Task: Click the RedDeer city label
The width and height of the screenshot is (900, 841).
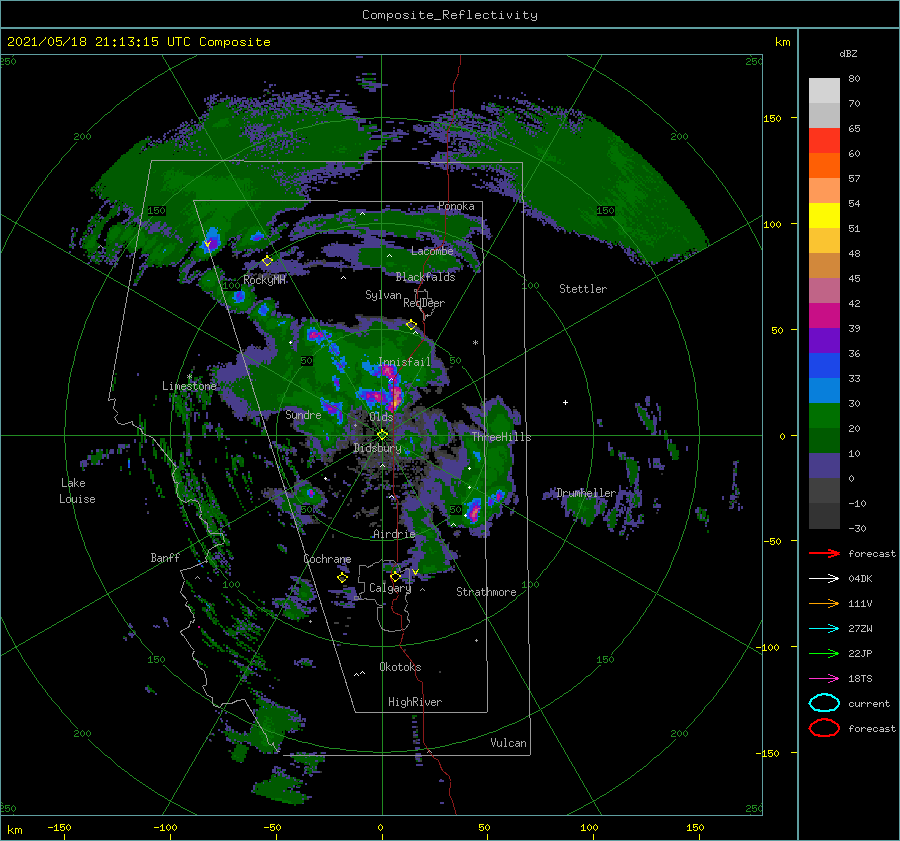Action: point(424,303)
